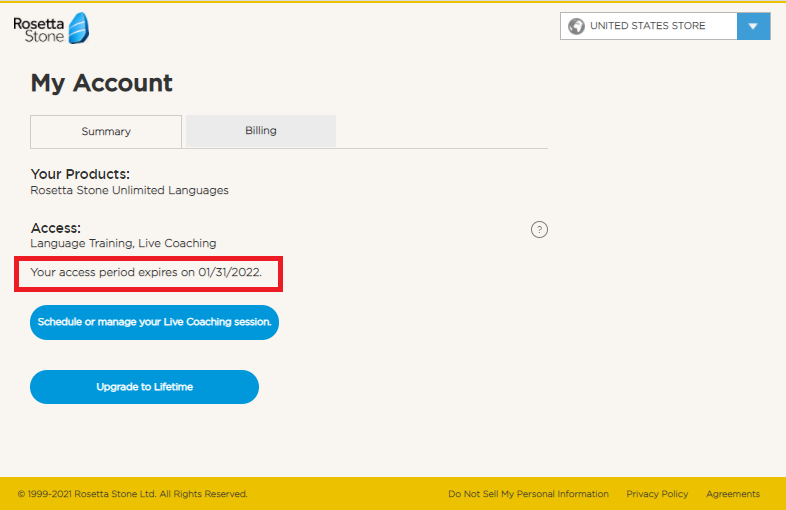Click the Your Products heading

pyautogui.click(x=80, y=174)
